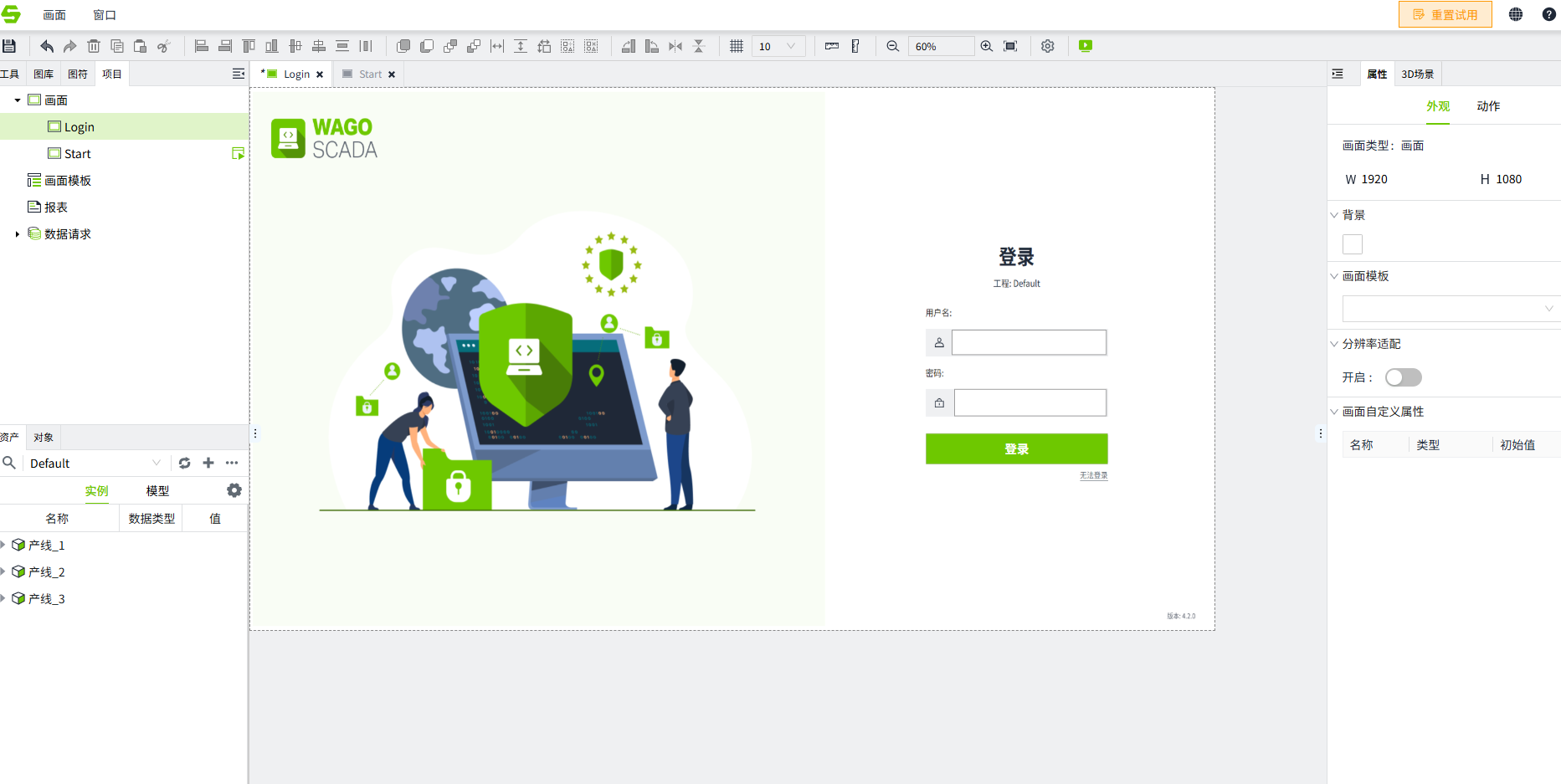The height and width of the screenshot is (784, 1561).
Task: Click the green 登录 button on canvas
Action: click(x=1016, y=448)
